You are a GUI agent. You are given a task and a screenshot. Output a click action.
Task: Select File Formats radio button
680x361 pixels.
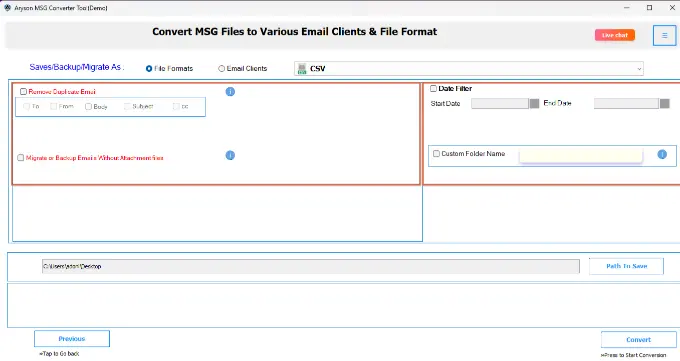pos(149,69)
